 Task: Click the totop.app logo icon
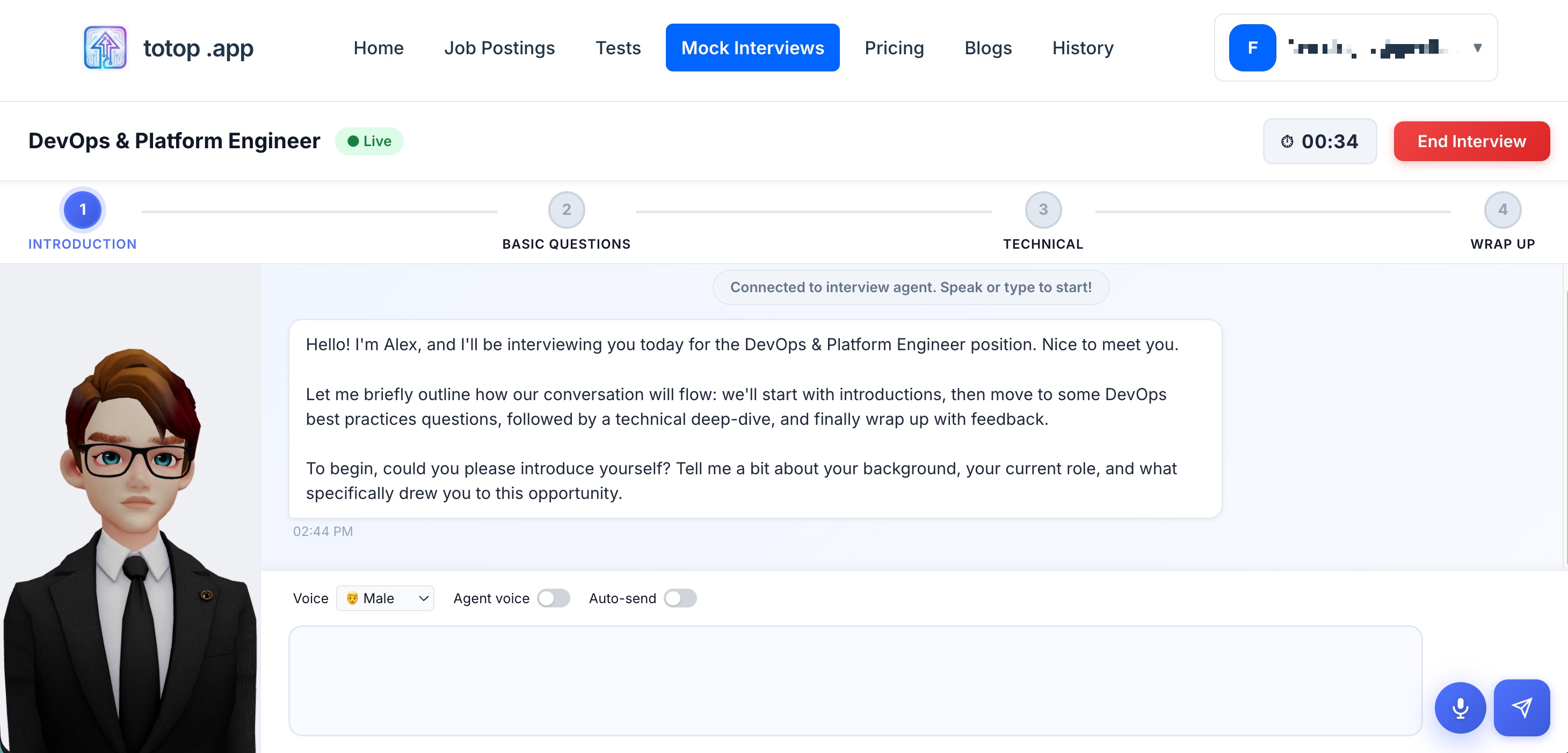[x=105, y=47]
